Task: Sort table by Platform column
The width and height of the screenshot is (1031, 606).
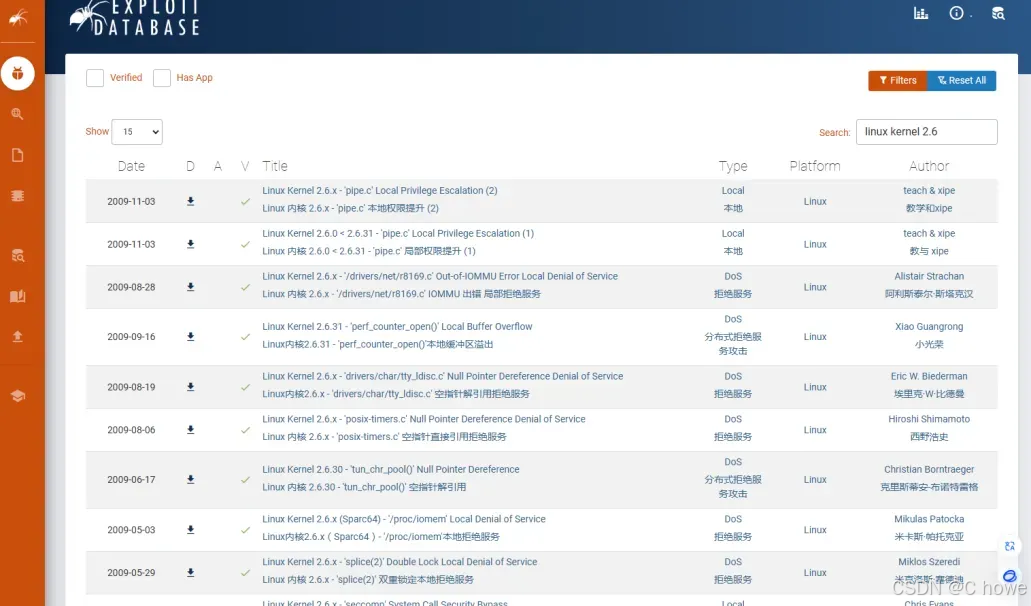Action: pos(815,166)
